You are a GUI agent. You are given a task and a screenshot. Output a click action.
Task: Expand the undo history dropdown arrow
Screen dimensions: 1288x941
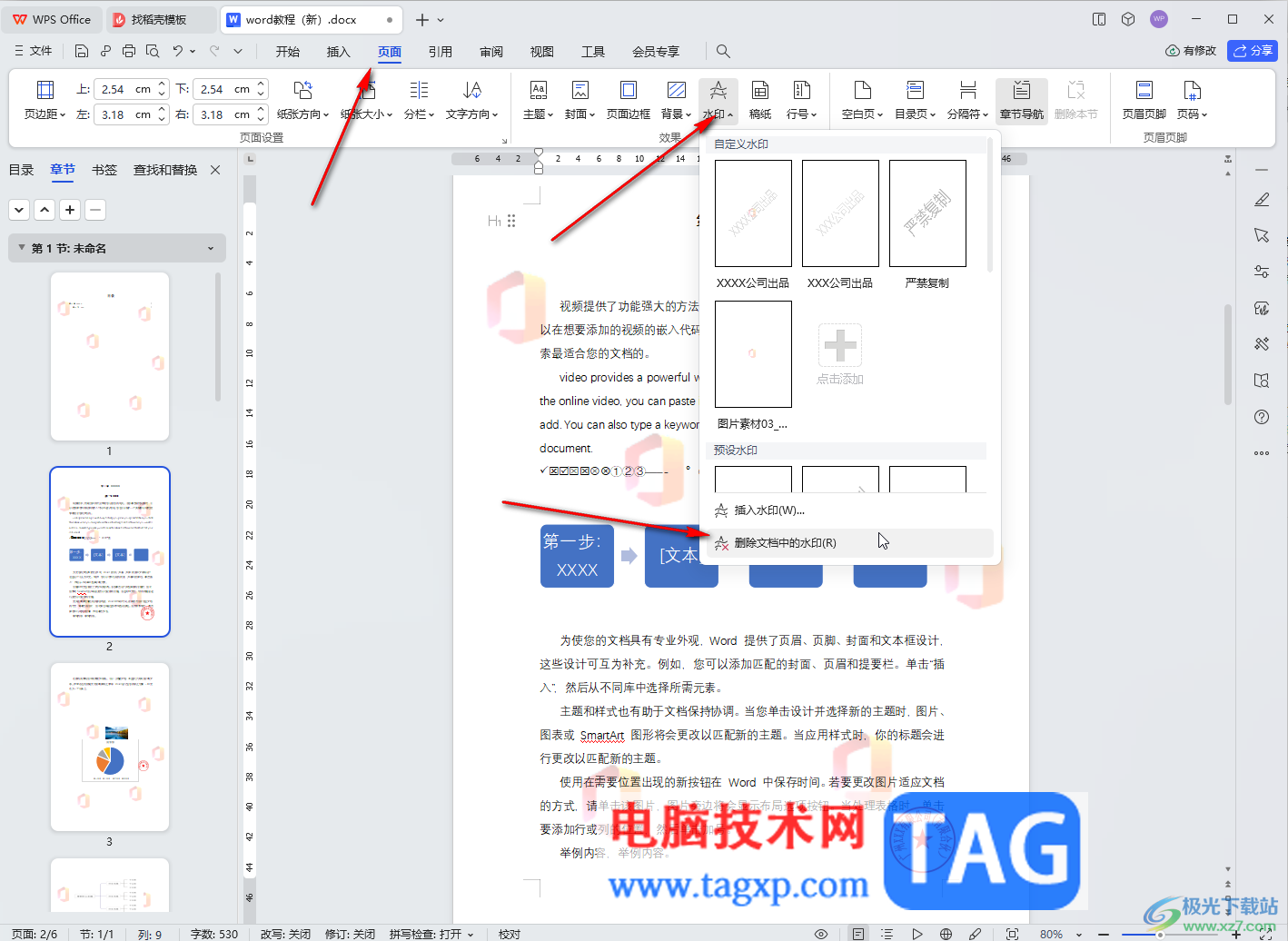pyautogui.click(x=193, y=51)
